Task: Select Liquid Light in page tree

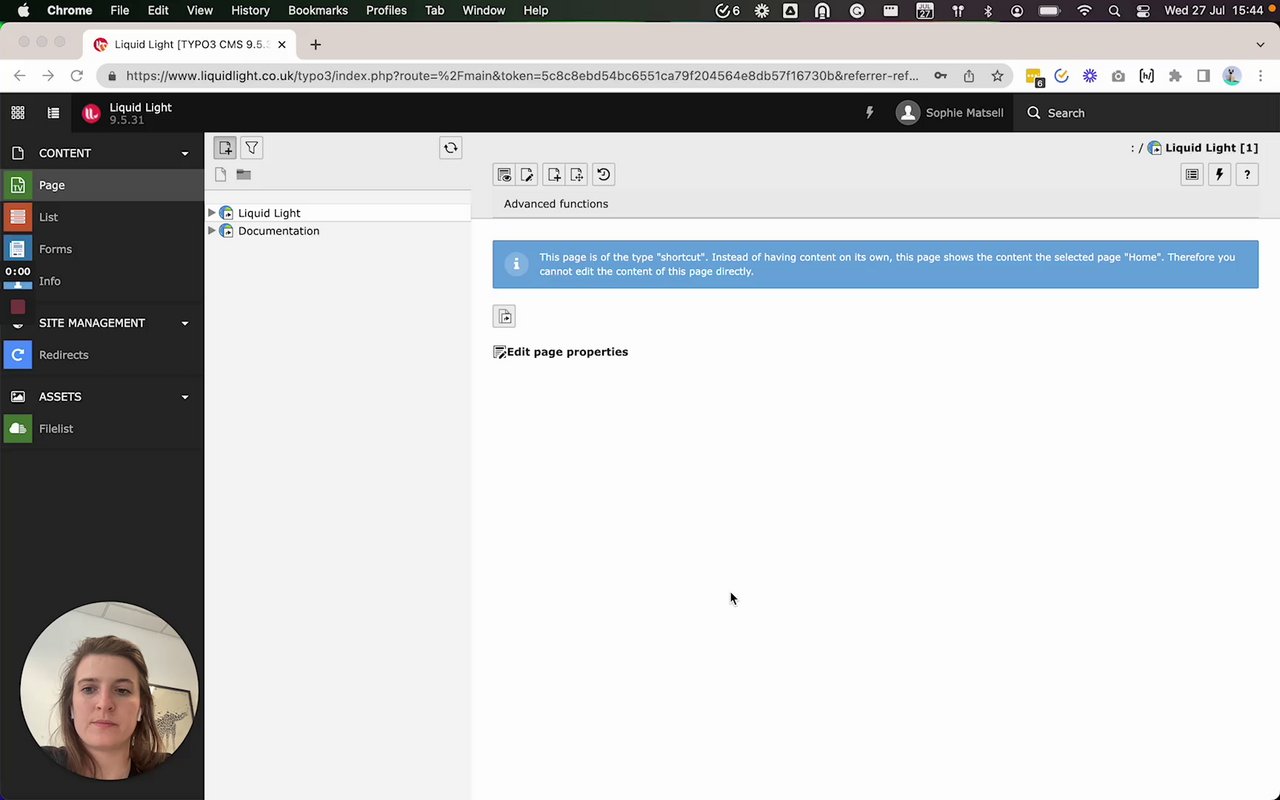Action: [269, 213]
